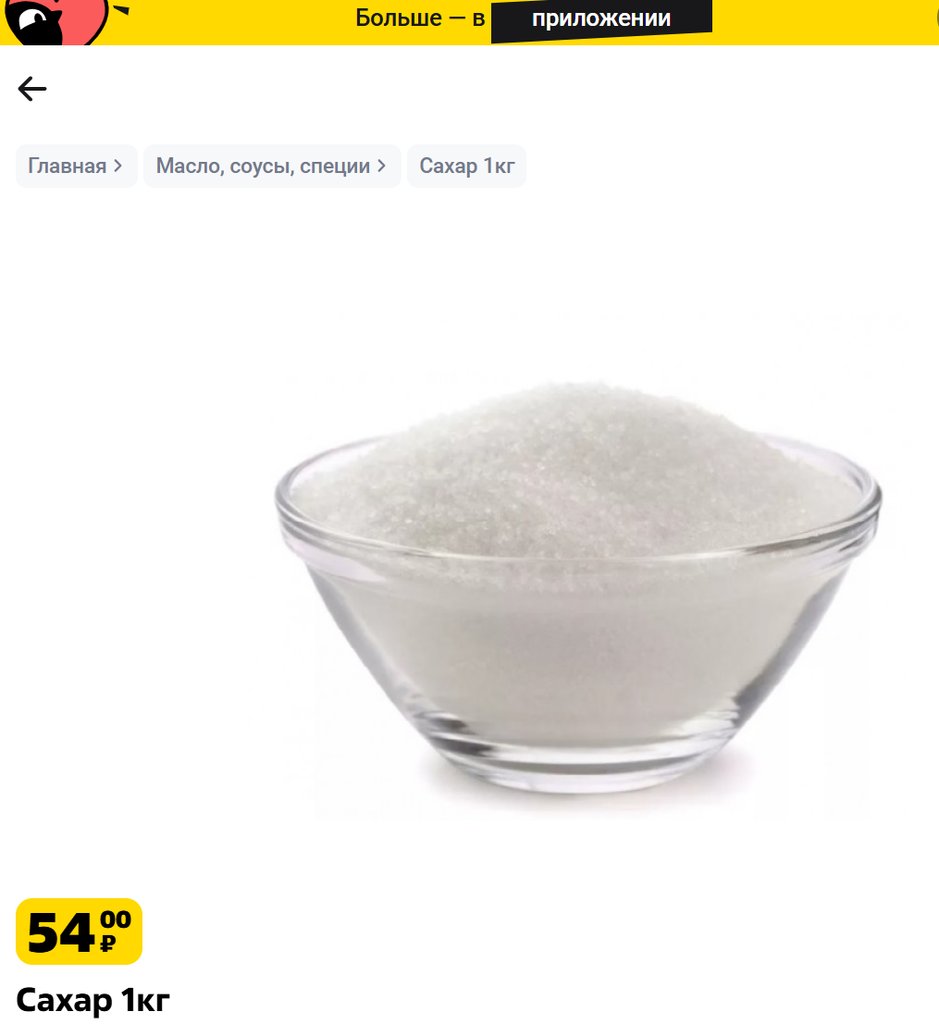
Task: Go back using the left arrow icon
Action: click(x=32, y=89)
